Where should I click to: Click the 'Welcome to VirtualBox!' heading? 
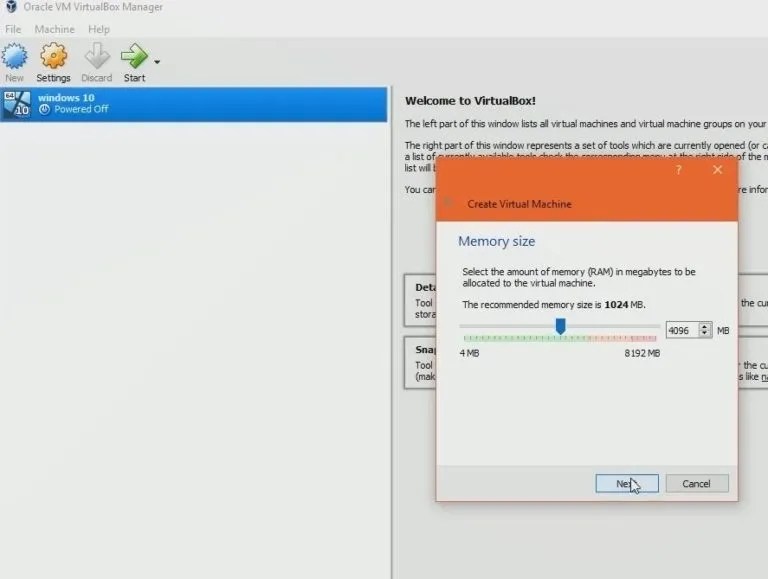point(470,101)
